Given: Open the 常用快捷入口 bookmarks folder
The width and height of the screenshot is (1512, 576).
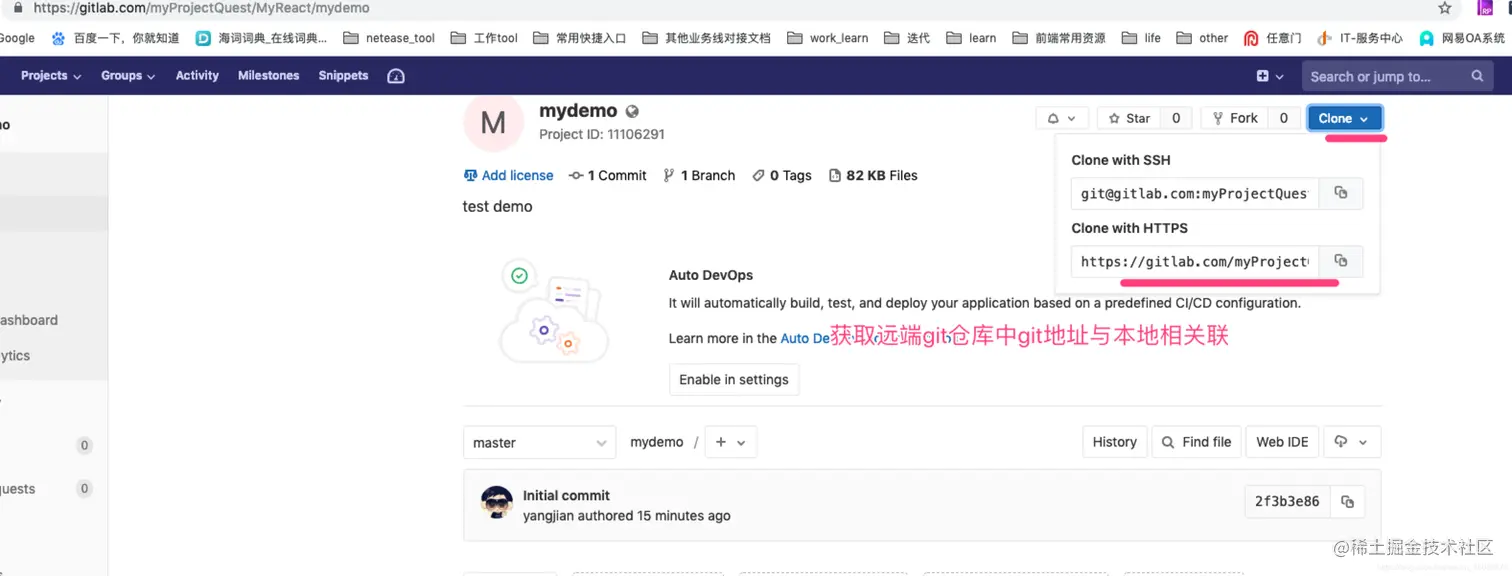Looking at the screenshot, I should [x=580, y=38].
